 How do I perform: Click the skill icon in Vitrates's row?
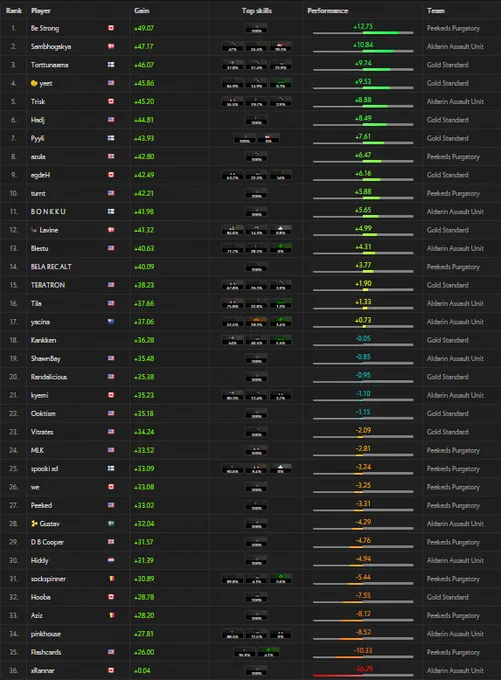point(256,432)
